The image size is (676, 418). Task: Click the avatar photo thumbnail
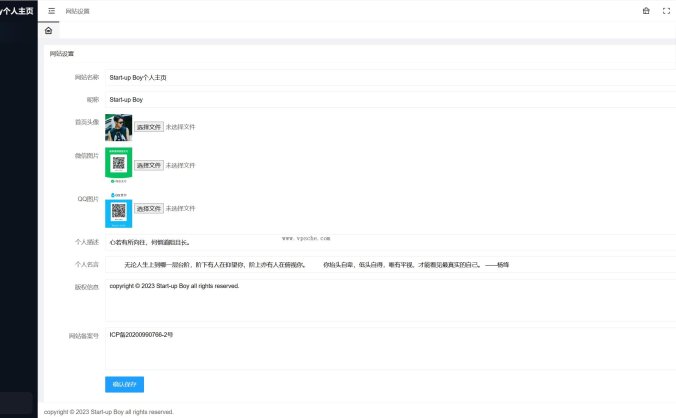(119, 128)
